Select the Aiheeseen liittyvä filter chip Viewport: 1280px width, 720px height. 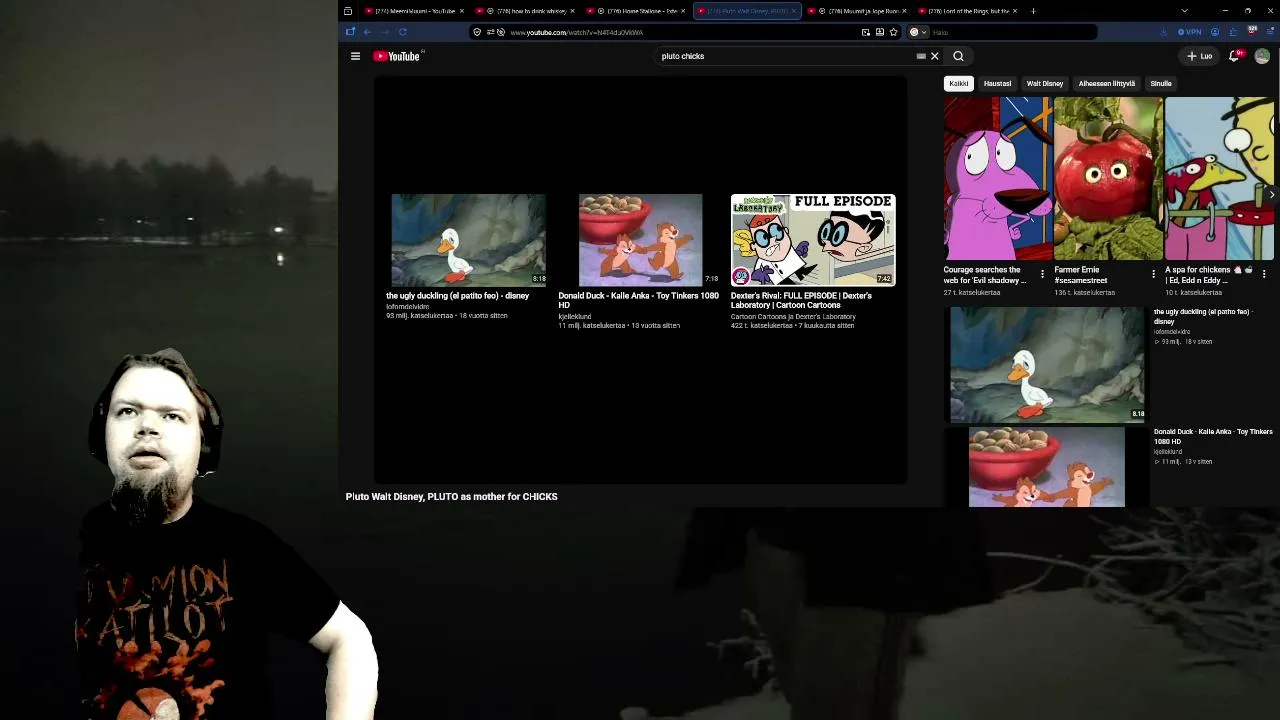coord(1107,84)
